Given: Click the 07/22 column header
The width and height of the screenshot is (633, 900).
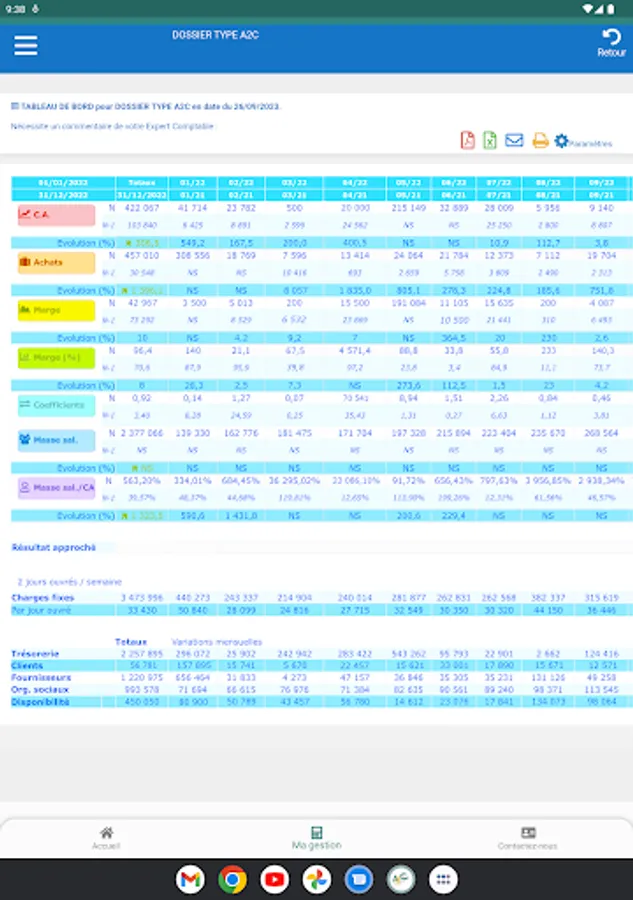Looking at the screenshot, I should pyautogui.click(x=498, y=183).
